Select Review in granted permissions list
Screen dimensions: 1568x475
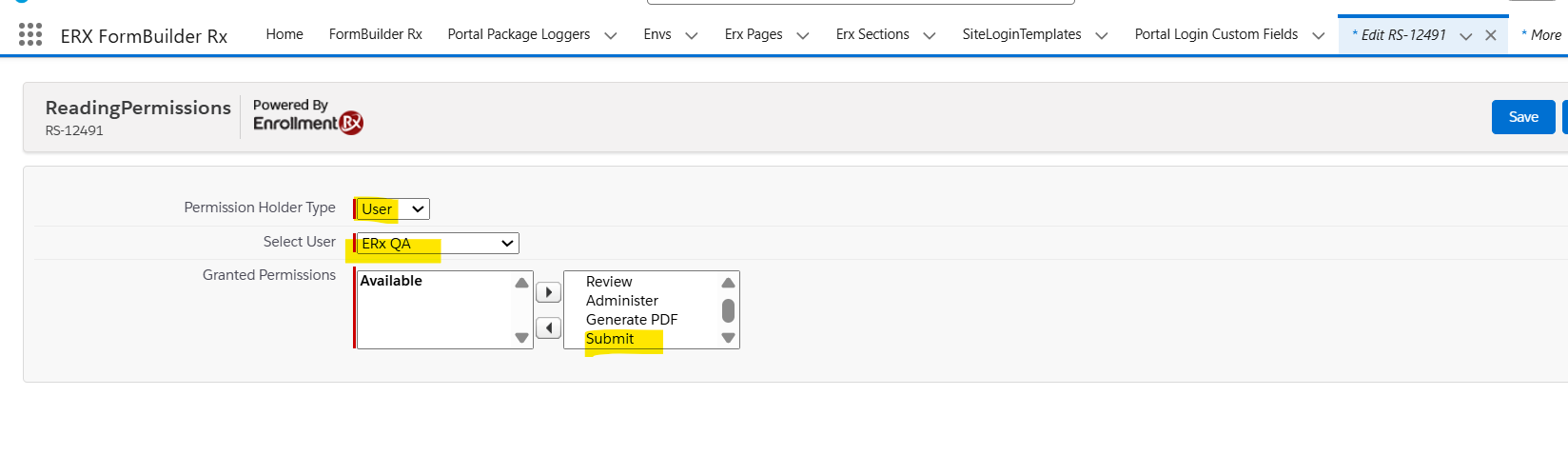[609, 282]
